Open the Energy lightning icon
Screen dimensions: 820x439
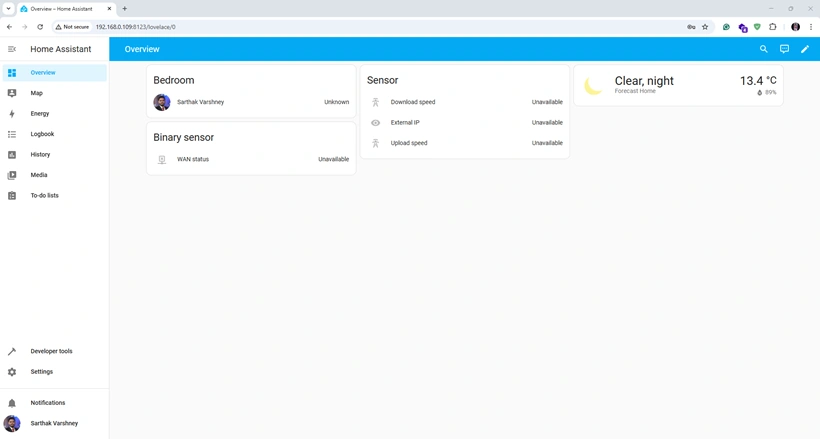(x=12, y=114)
